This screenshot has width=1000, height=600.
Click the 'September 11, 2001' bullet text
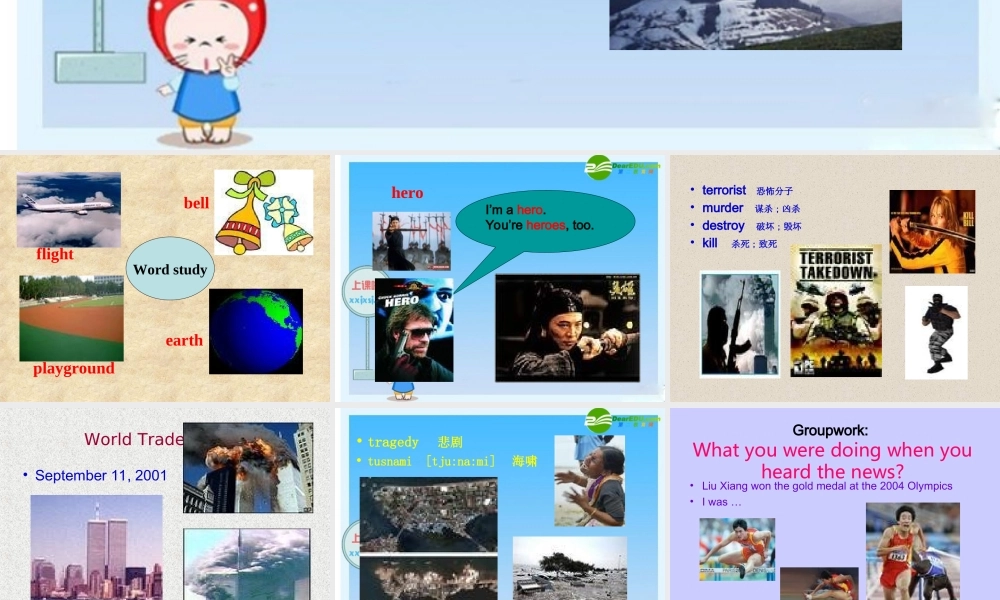(101, 476)
